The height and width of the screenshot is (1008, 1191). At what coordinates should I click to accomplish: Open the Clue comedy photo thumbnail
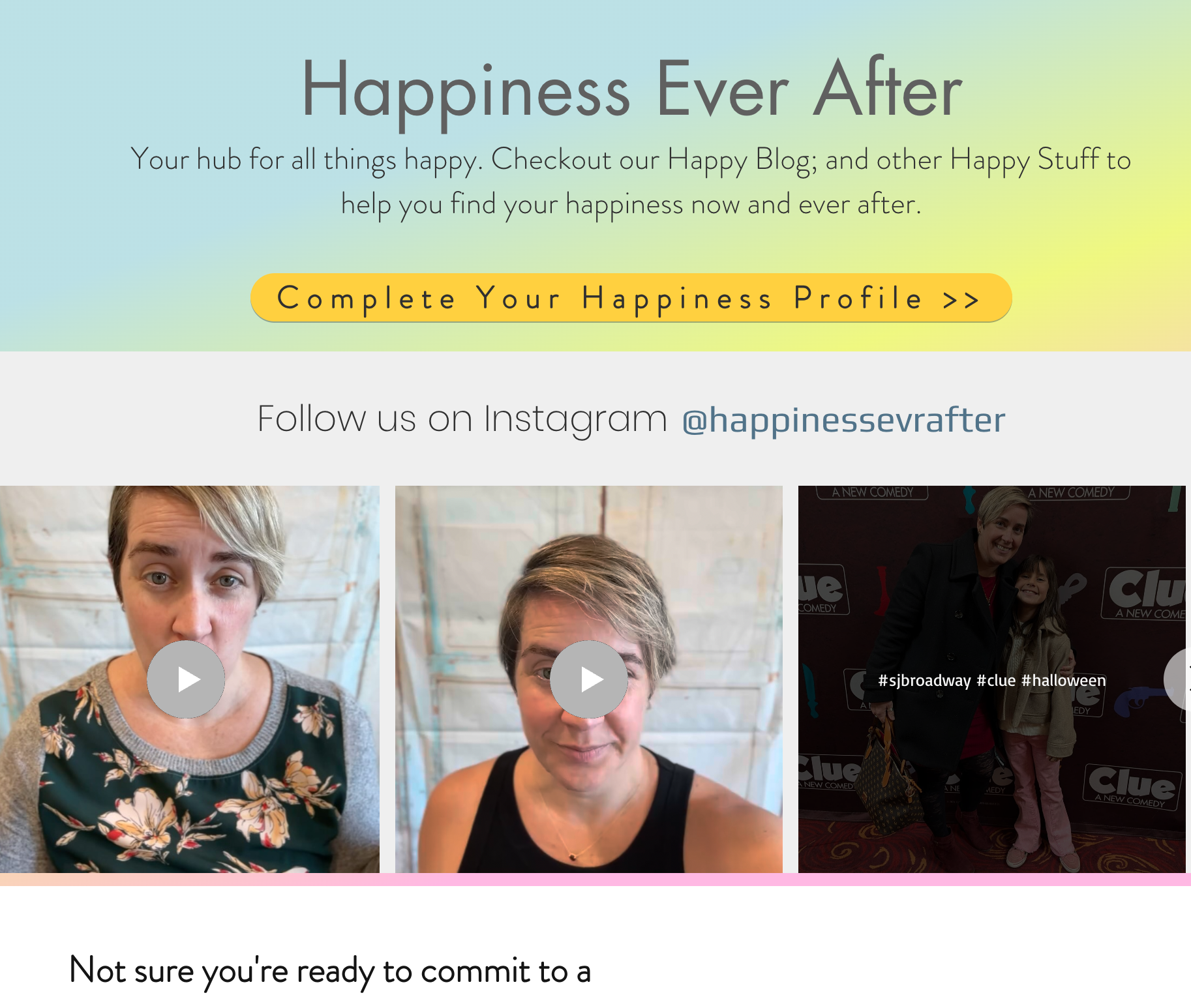991,679
